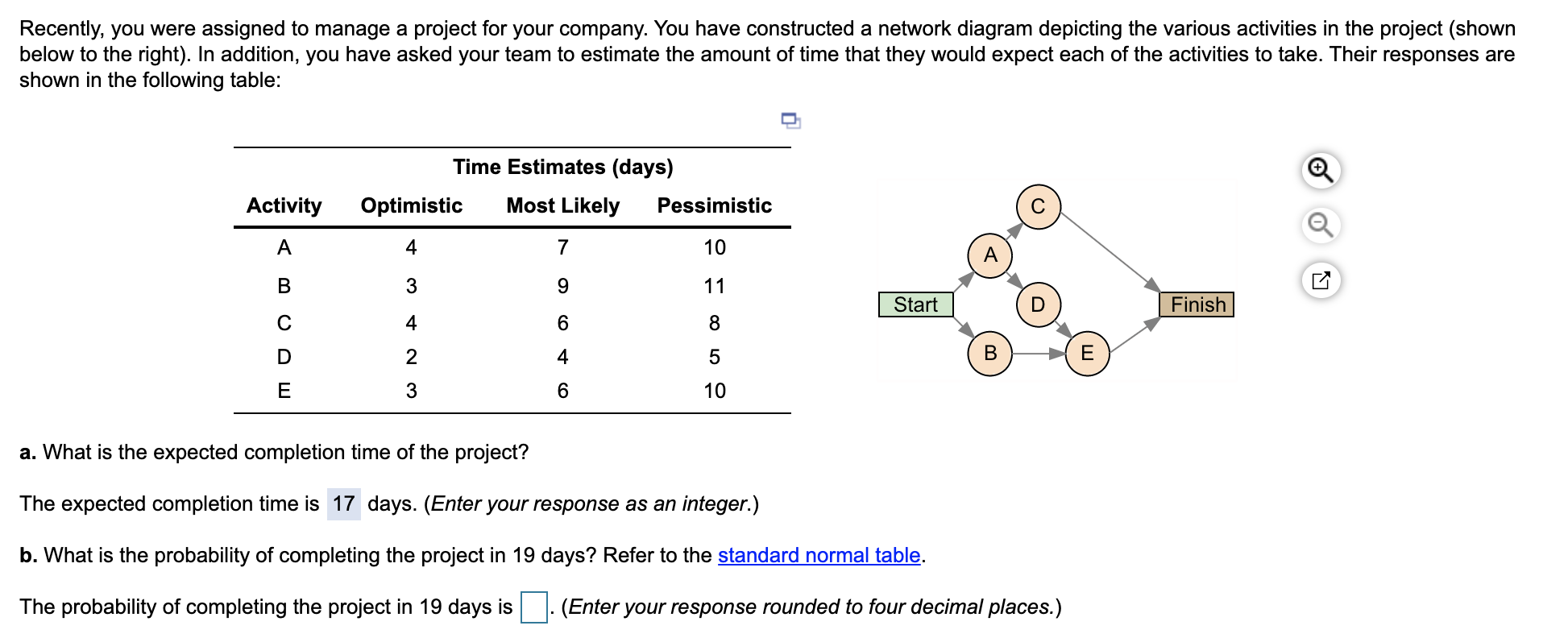Select the Activity column heading

[x=284, y=205]
